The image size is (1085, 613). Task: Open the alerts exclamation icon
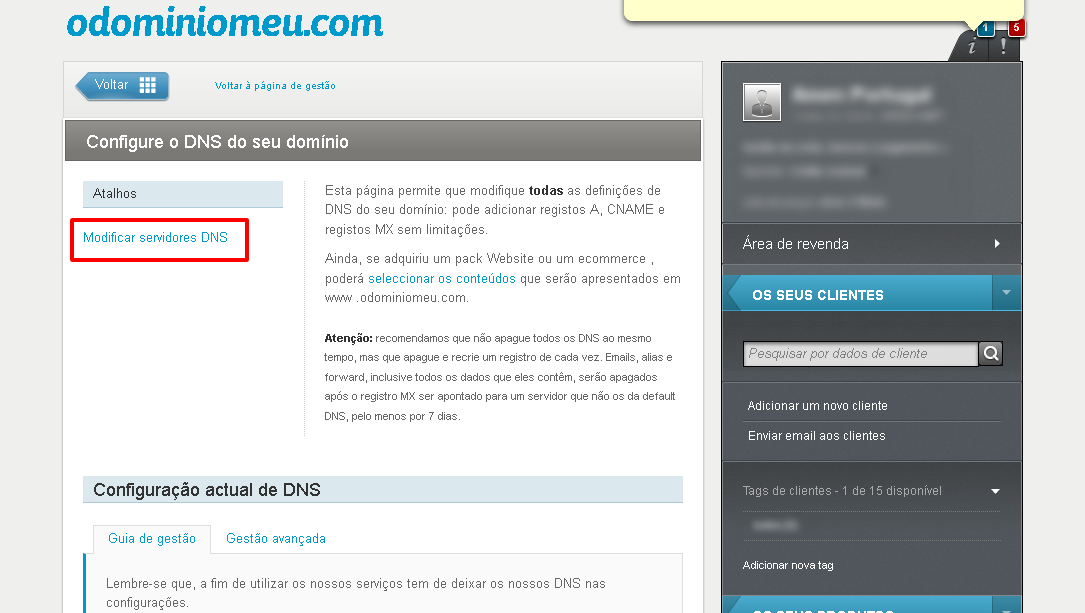[x=1003, y=46]
